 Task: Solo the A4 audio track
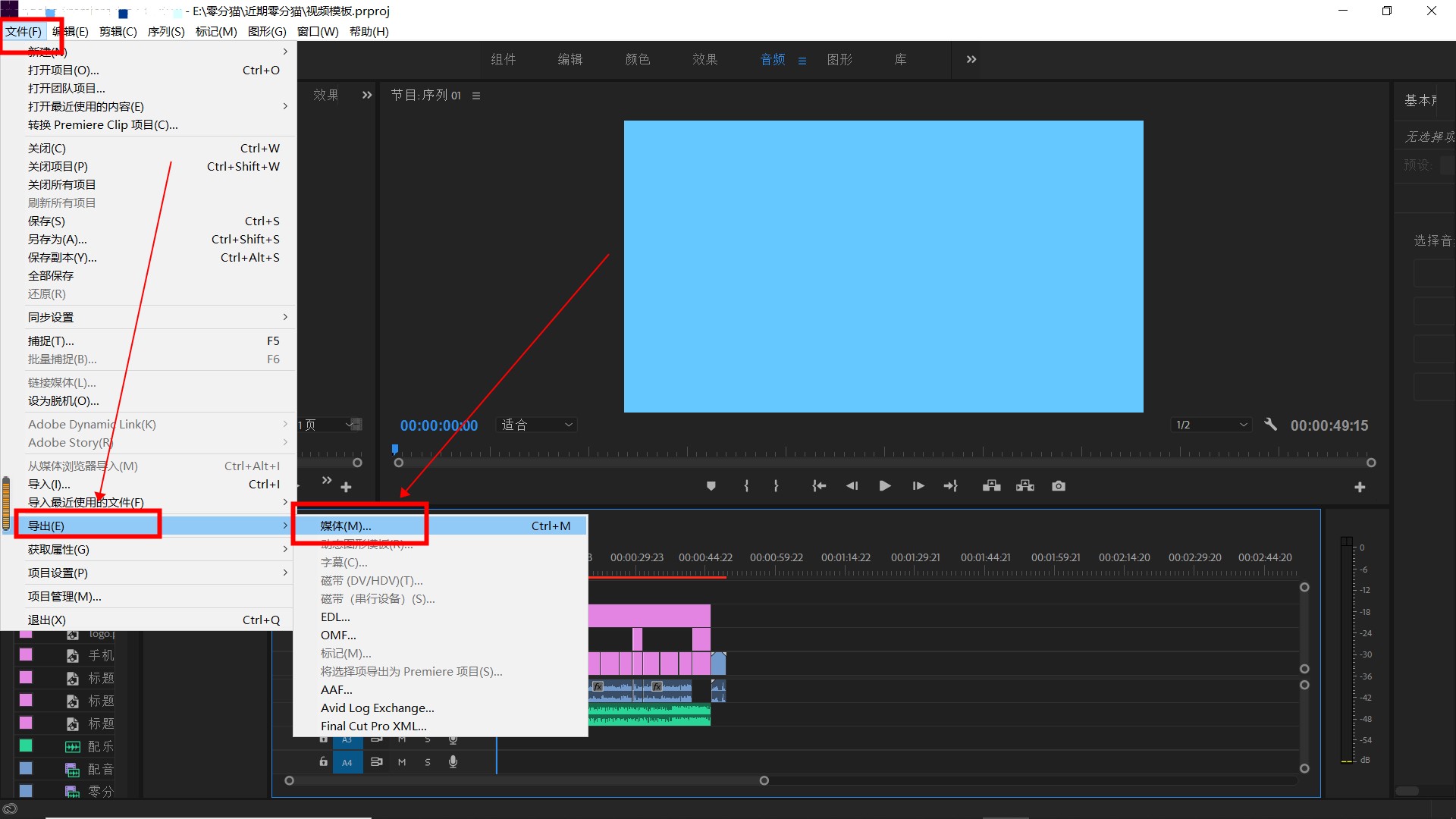428,762
